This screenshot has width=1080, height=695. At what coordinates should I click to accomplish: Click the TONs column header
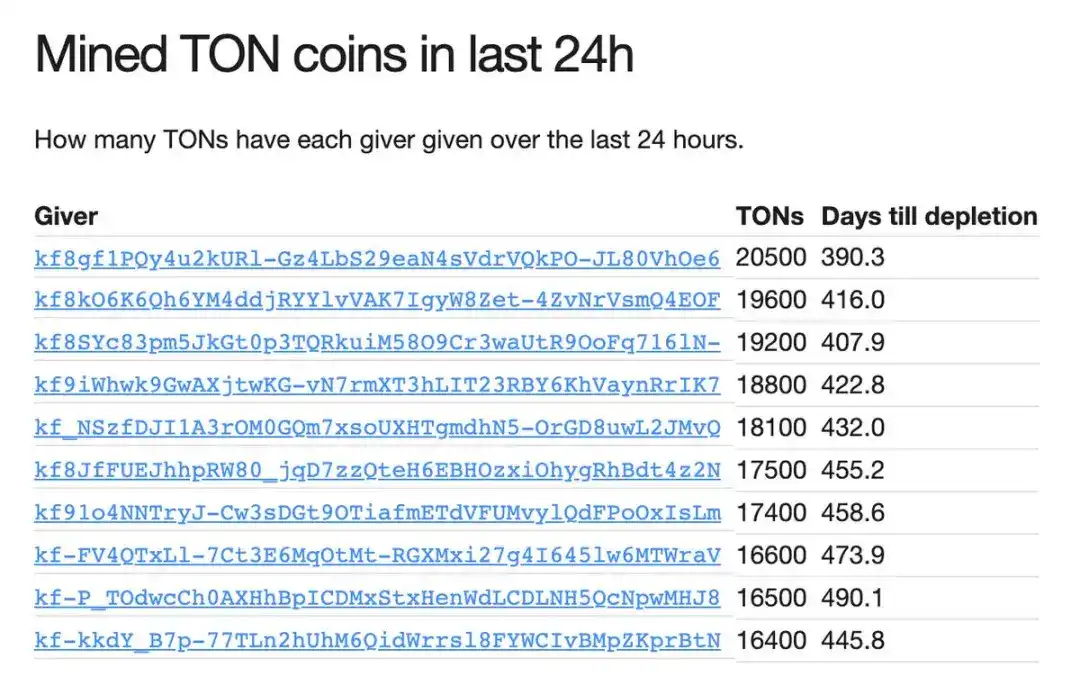click(769, 216)
